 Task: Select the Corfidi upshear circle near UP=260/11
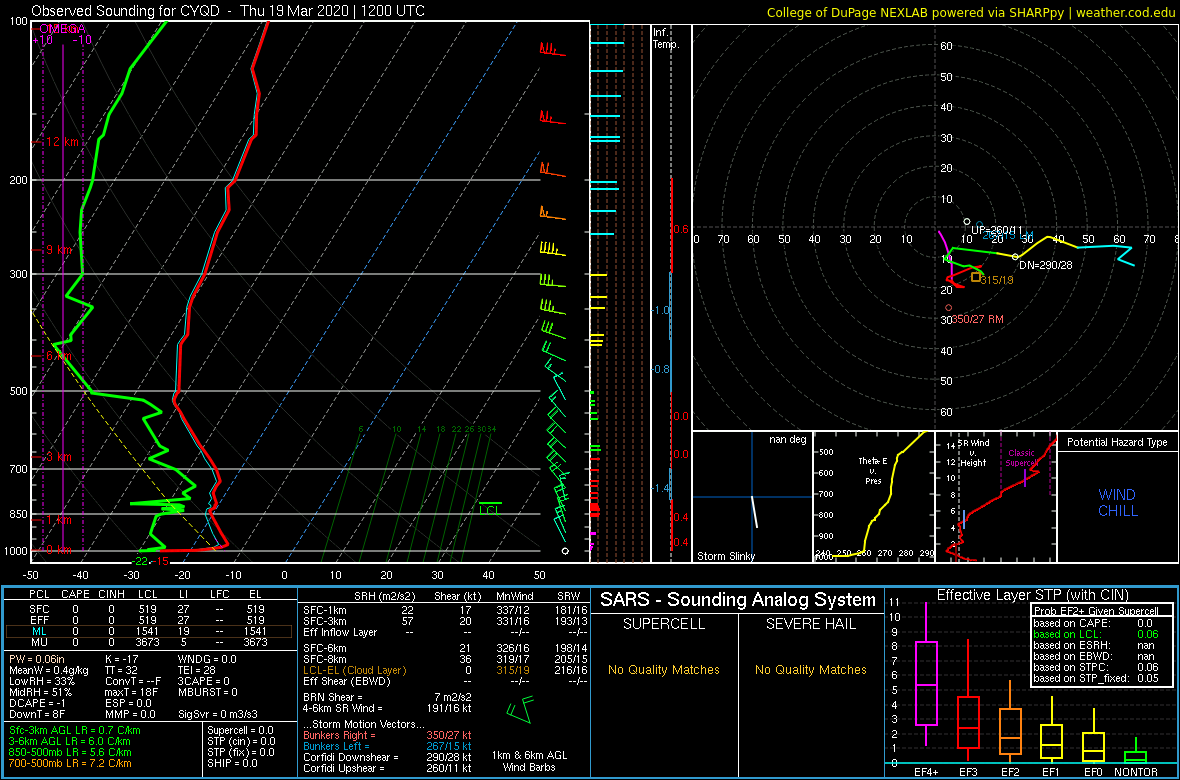click(967, 221)
